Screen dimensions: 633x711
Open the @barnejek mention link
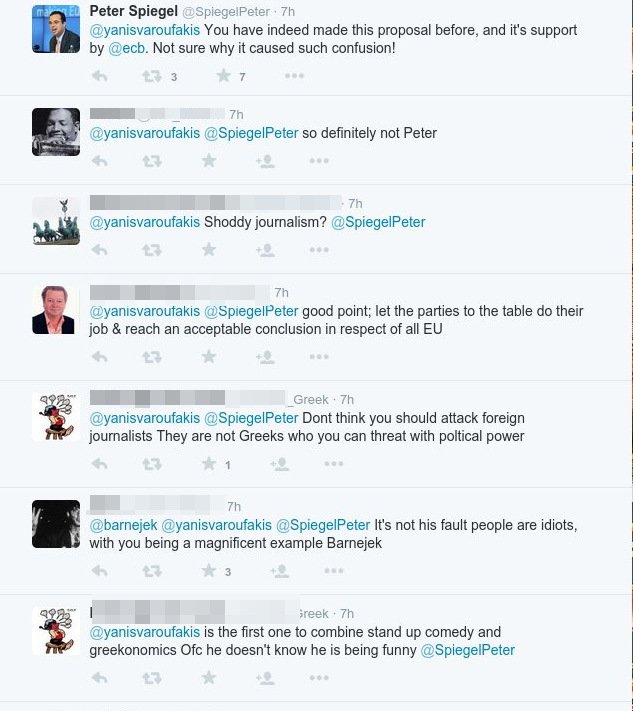coord(123,524)
